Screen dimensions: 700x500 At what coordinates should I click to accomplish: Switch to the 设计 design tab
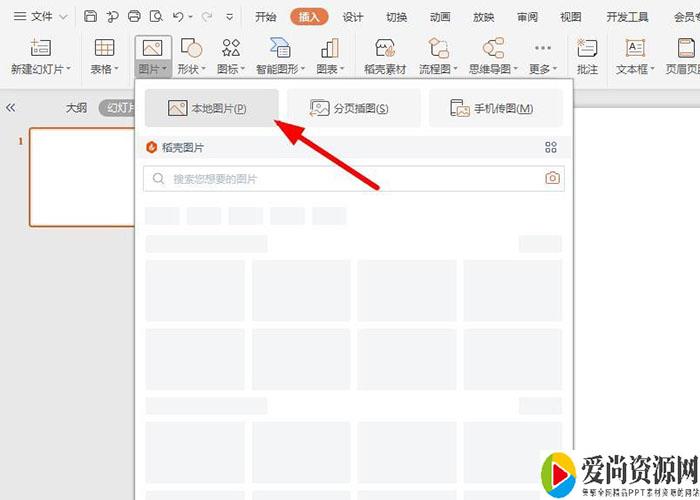click(353, 17)
